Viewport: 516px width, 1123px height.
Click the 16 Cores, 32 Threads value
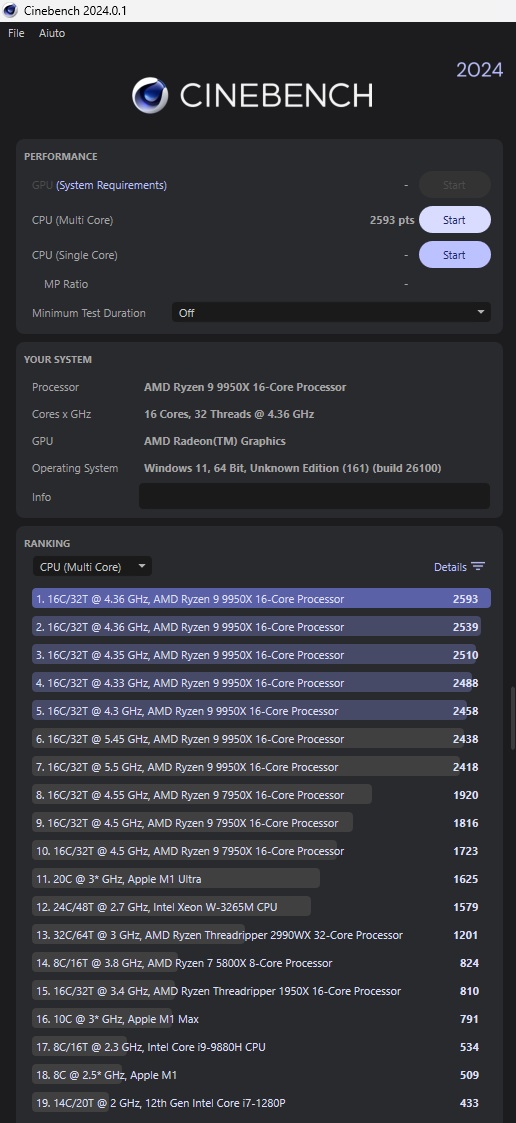coord(229,414)
